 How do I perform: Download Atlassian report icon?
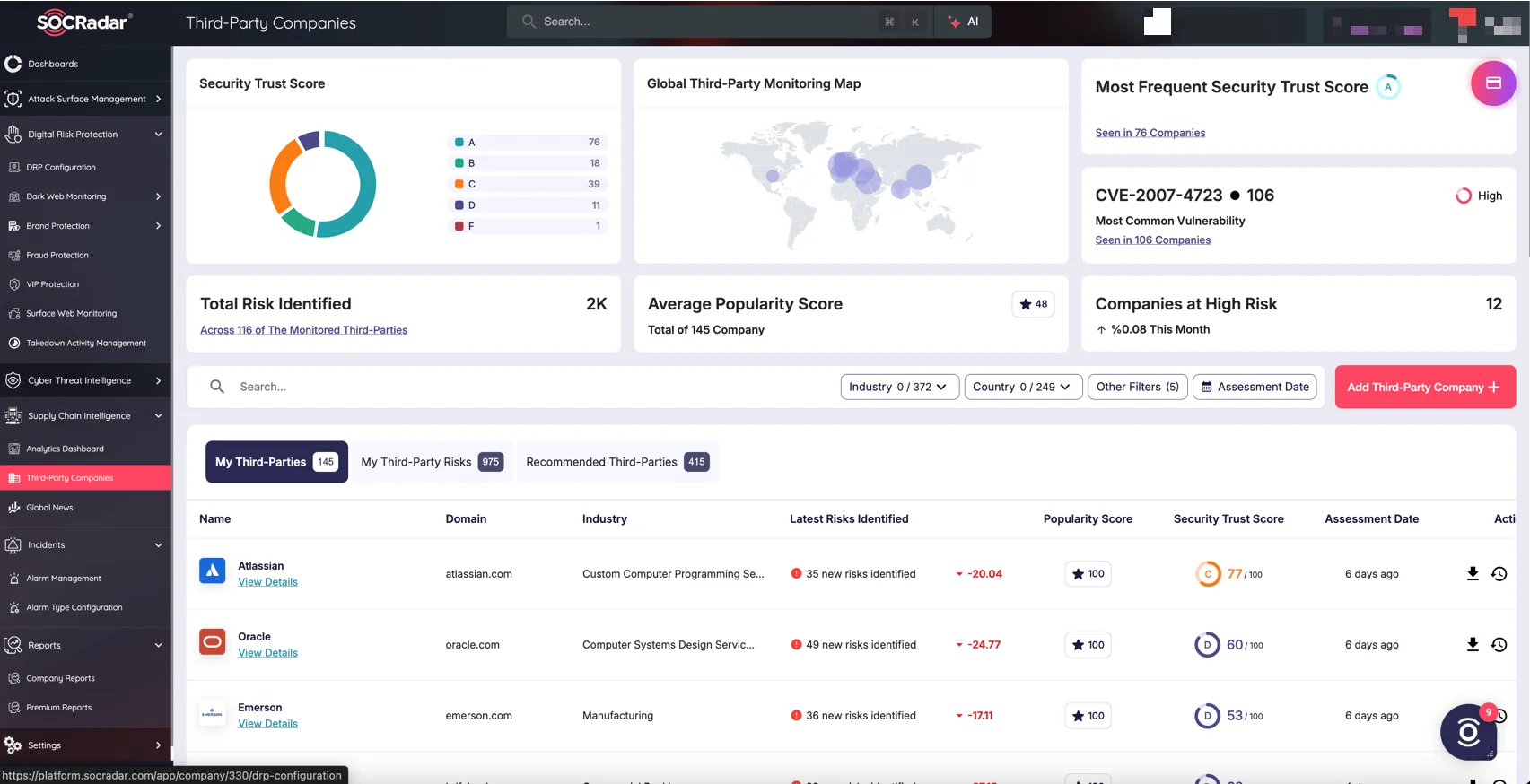1473,574
